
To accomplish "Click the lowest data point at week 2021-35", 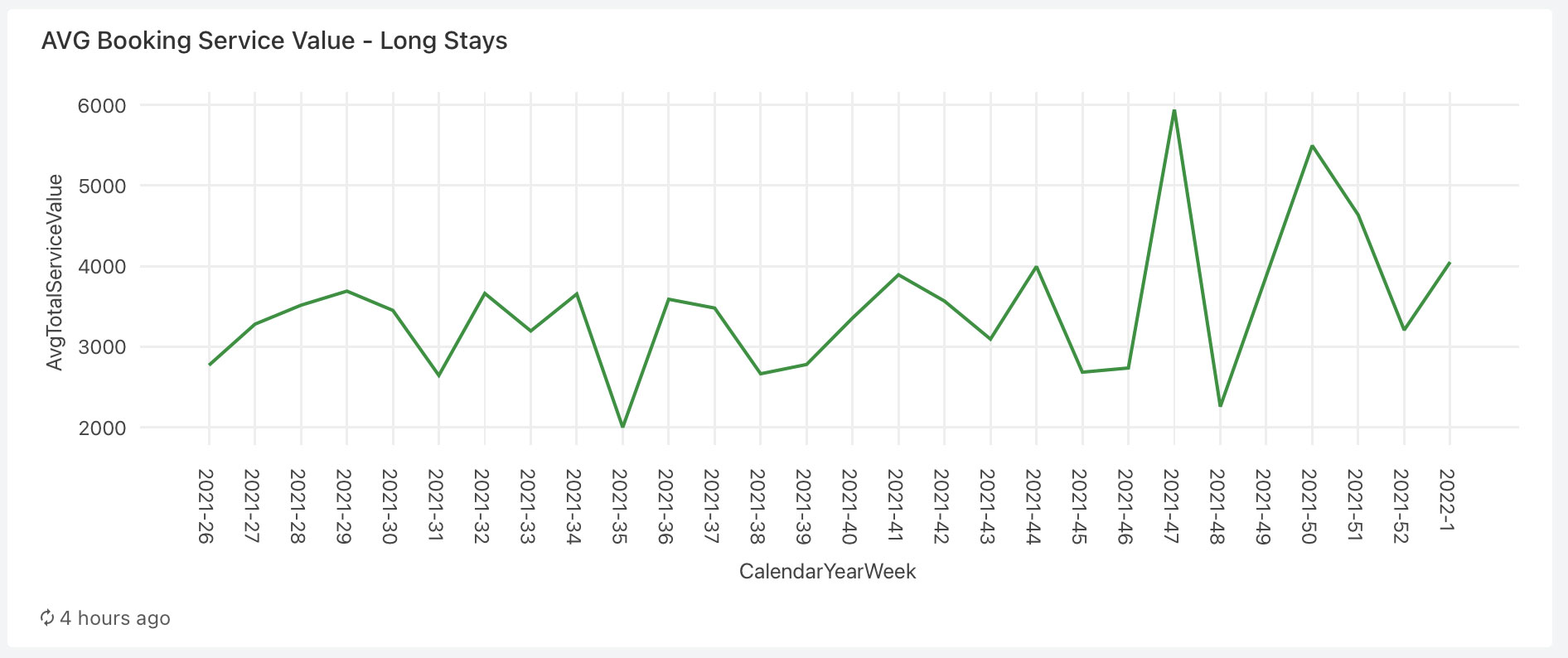I will [x=622, y=427].
